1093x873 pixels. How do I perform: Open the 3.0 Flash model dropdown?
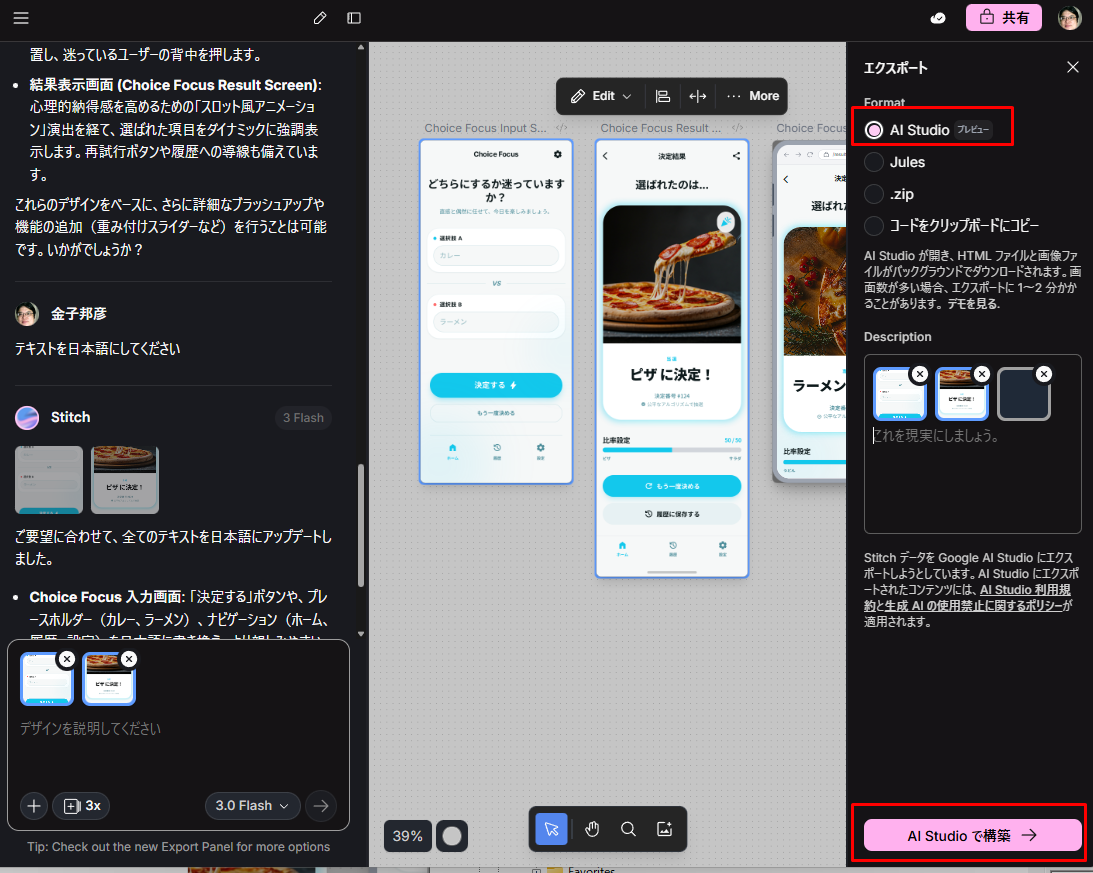[x=252, y=805]
